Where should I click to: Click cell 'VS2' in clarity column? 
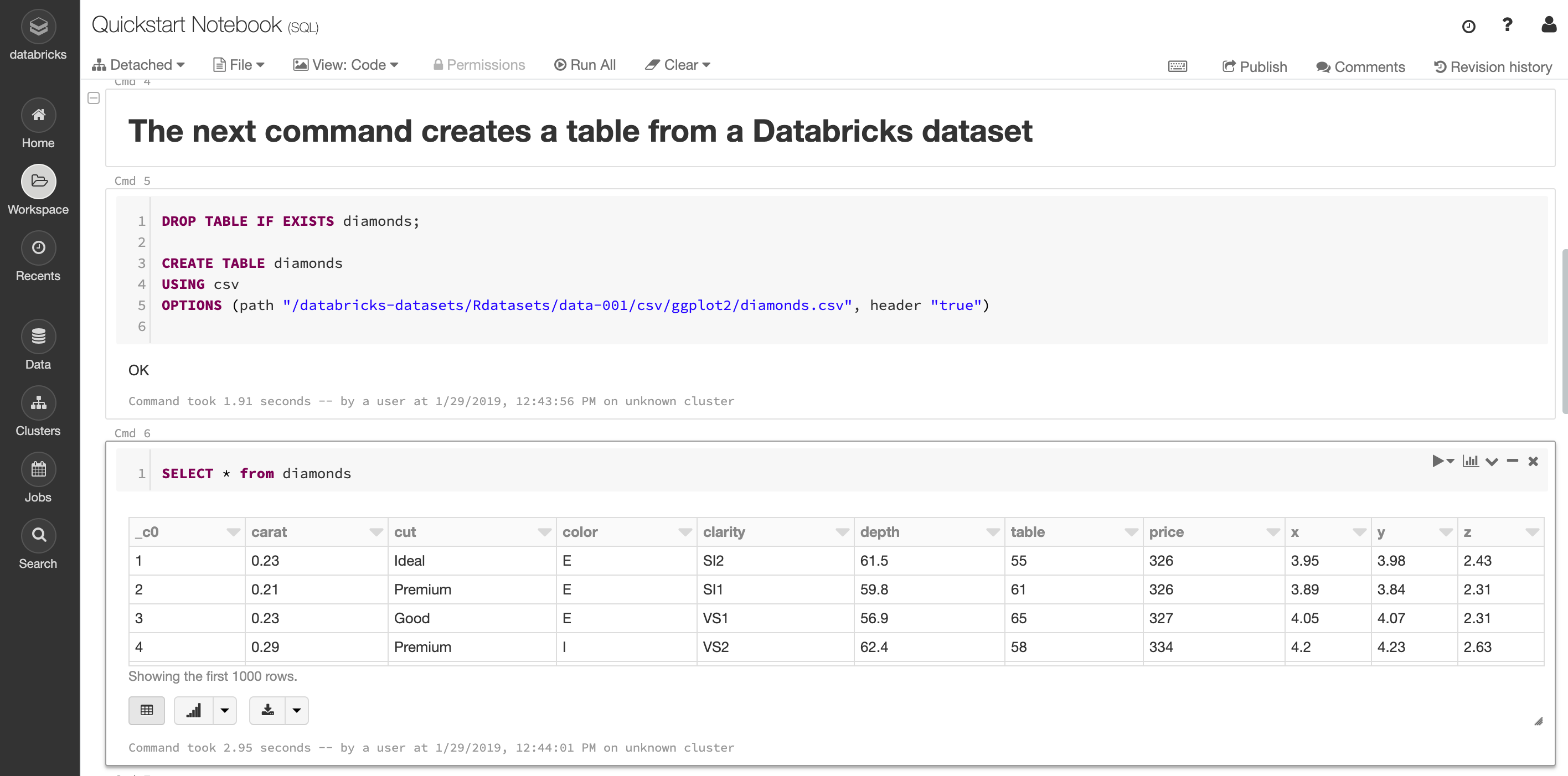[775, 647]
